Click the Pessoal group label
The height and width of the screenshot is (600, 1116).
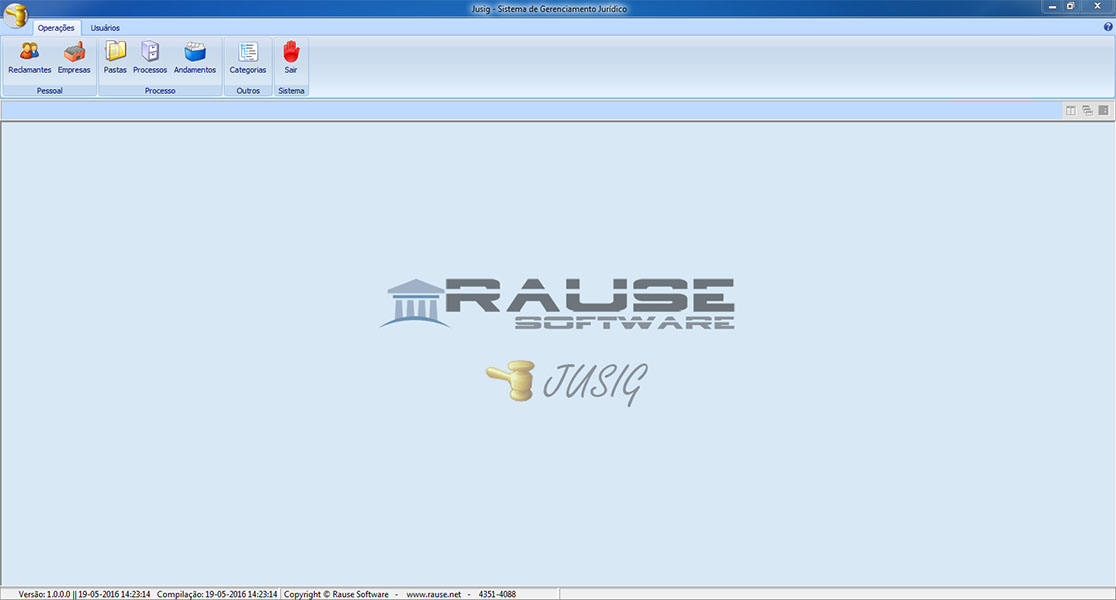click(x=50, y=91)
